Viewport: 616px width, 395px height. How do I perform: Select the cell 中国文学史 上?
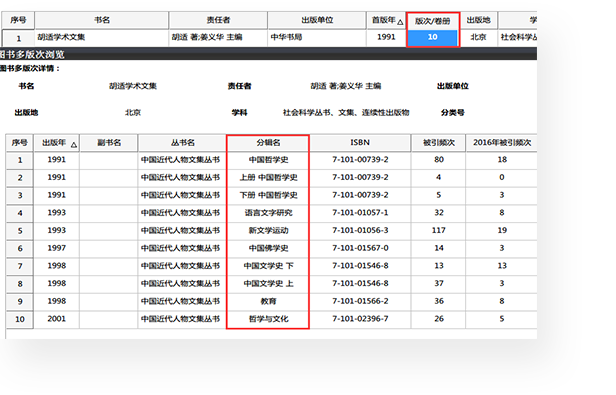268,284
